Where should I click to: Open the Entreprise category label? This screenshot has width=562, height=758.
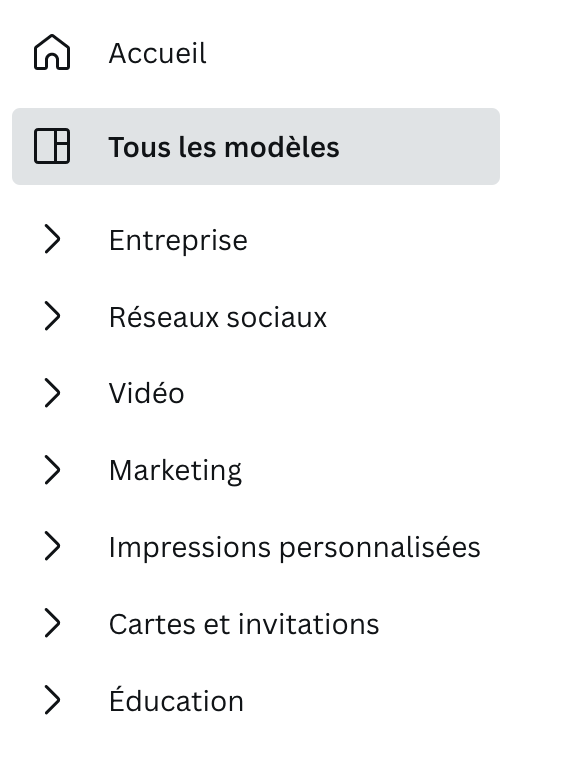178,240
